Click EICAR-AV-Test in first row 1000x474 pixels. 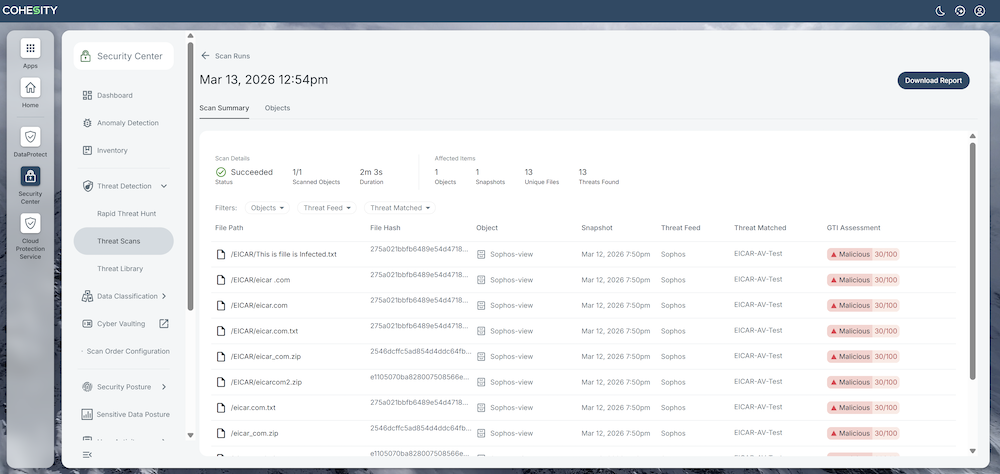[758, 253]
